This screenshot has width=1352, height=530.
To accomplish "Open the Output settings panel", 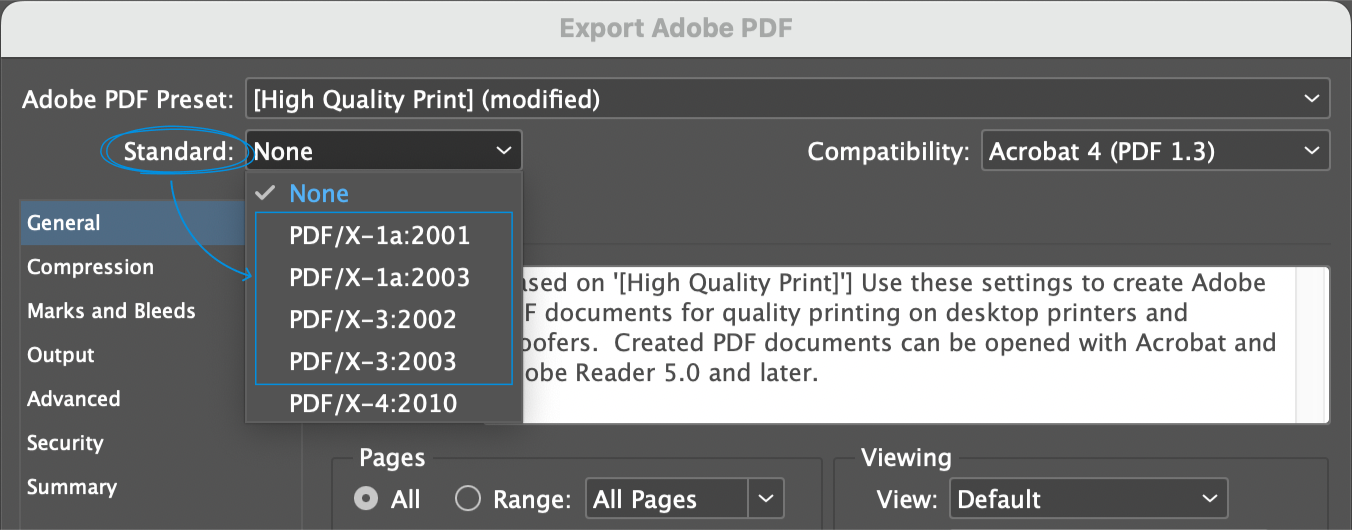I will (61, 355).
